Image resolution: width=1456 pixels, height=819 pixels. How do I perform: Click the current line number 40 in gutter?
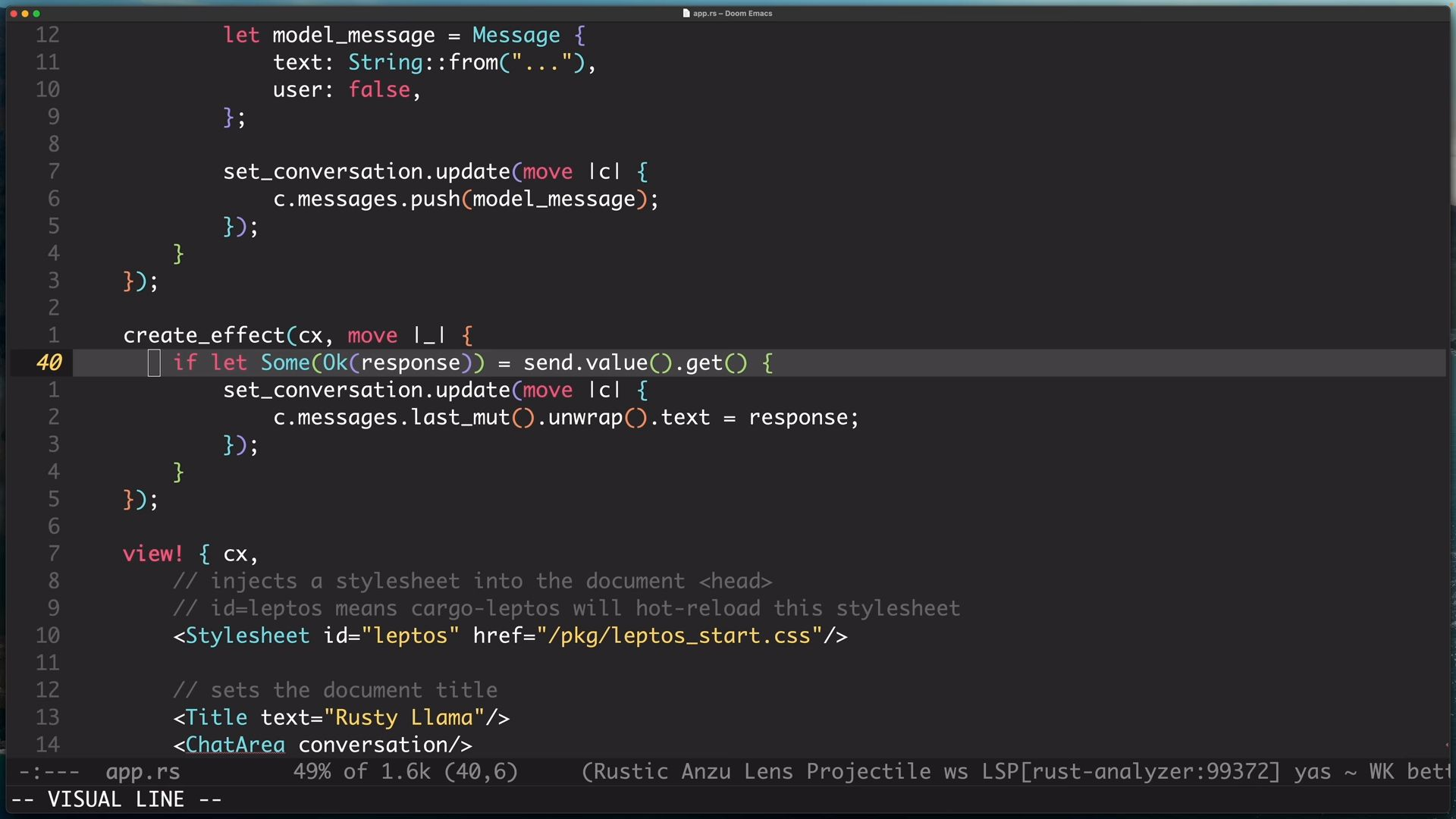49,363
